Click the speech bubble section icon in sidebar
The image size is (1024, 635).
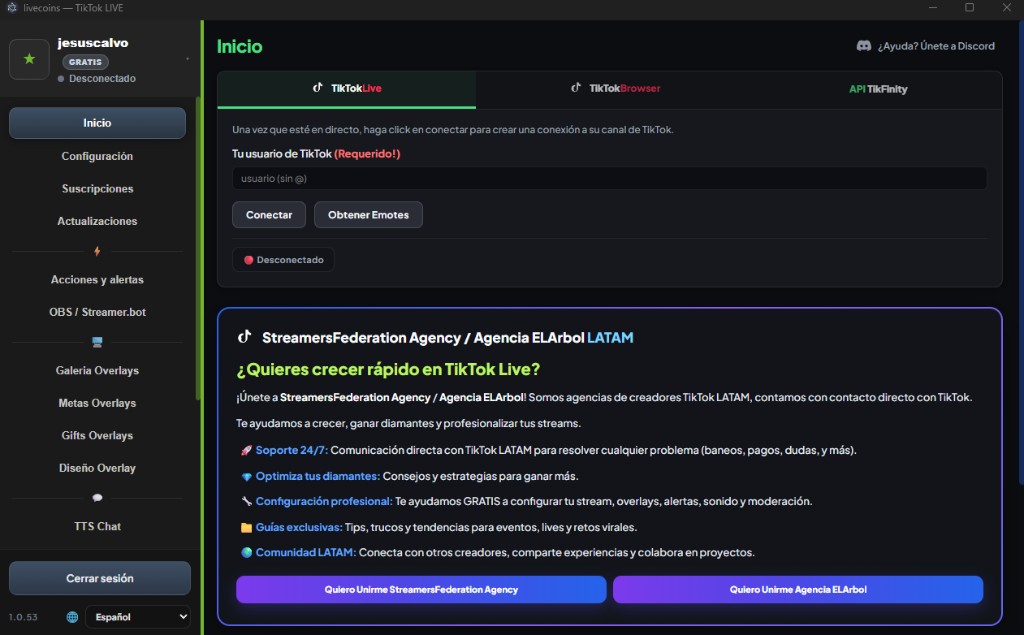coord(97,498)
